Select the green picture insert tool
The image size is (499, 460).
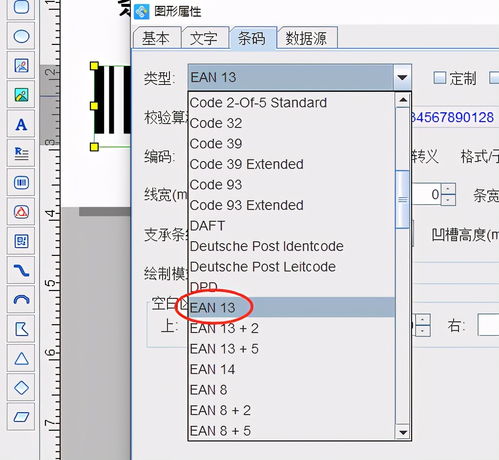[x=21, y=95]
